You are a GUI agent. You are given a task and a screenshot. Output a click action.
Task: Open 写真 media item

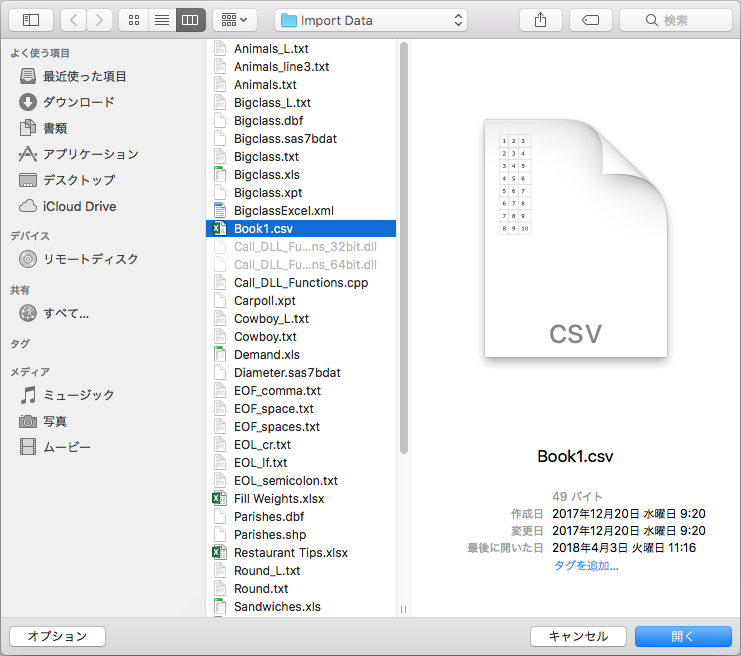coord(43,421)
